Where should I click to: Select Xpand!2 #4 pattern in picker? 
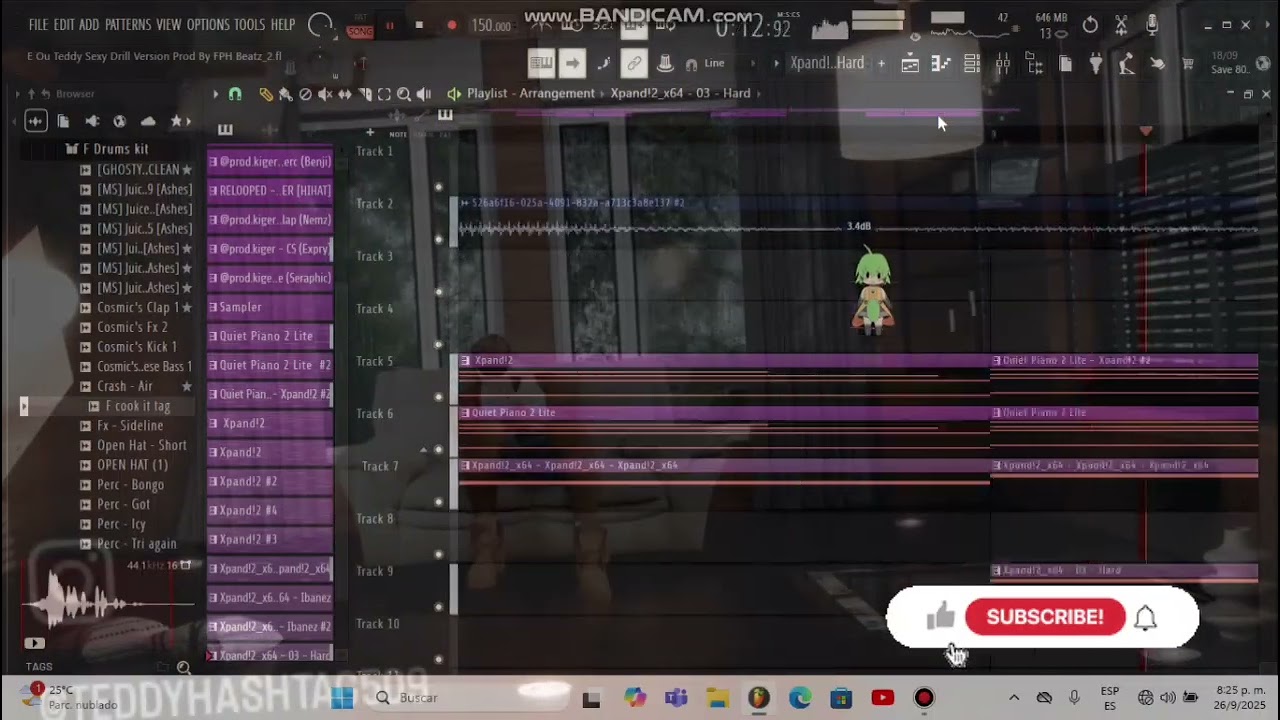[269, 510]
